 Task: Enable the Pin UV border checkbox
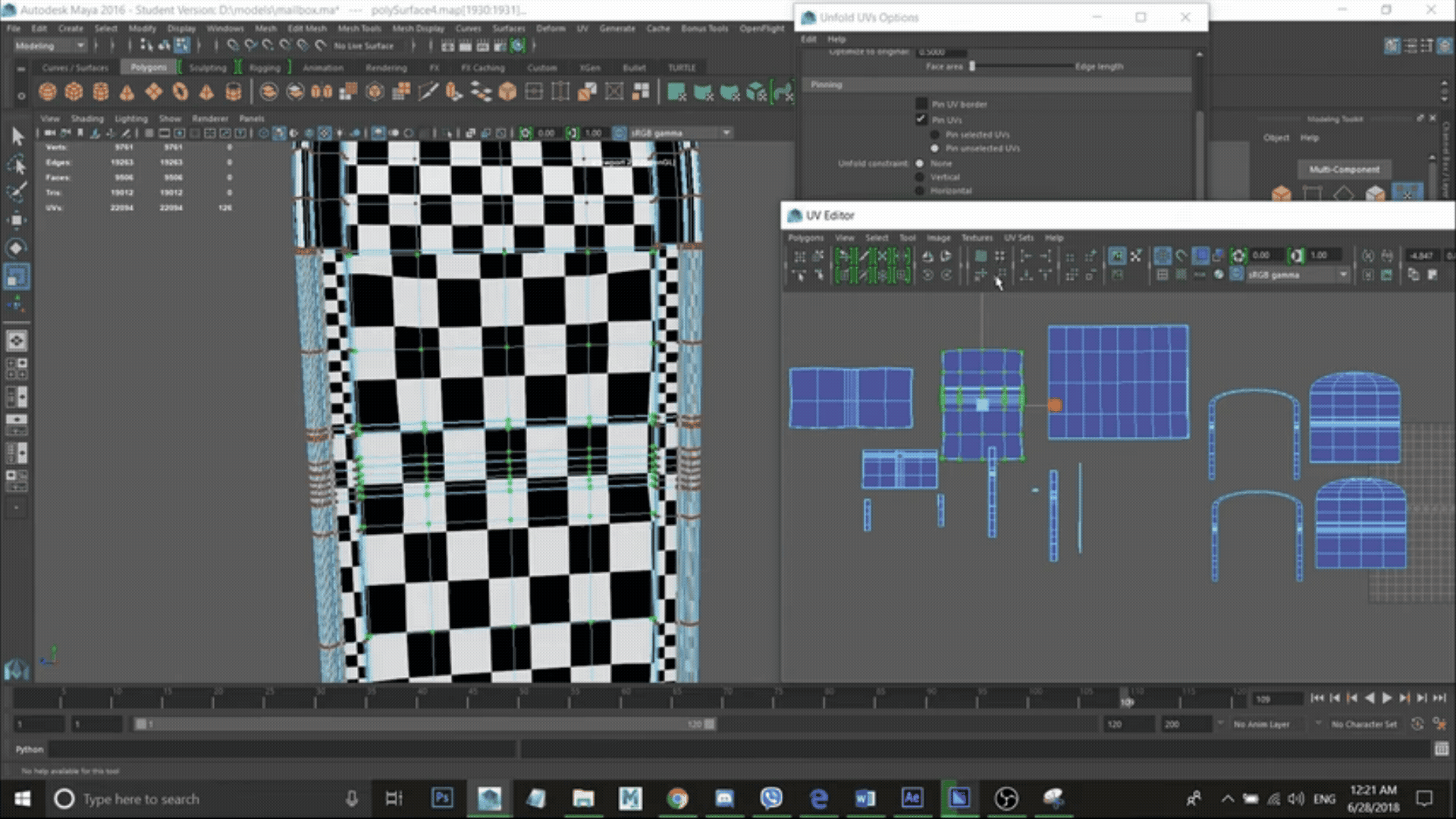coord(921,104)
